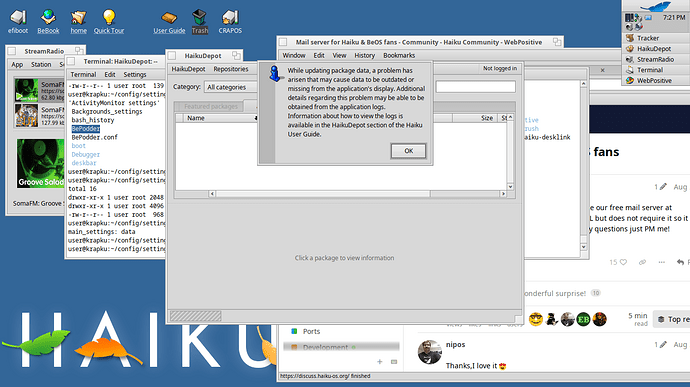Click the large Groove Salad cover art
690x387 pixels.
[40, 164]
